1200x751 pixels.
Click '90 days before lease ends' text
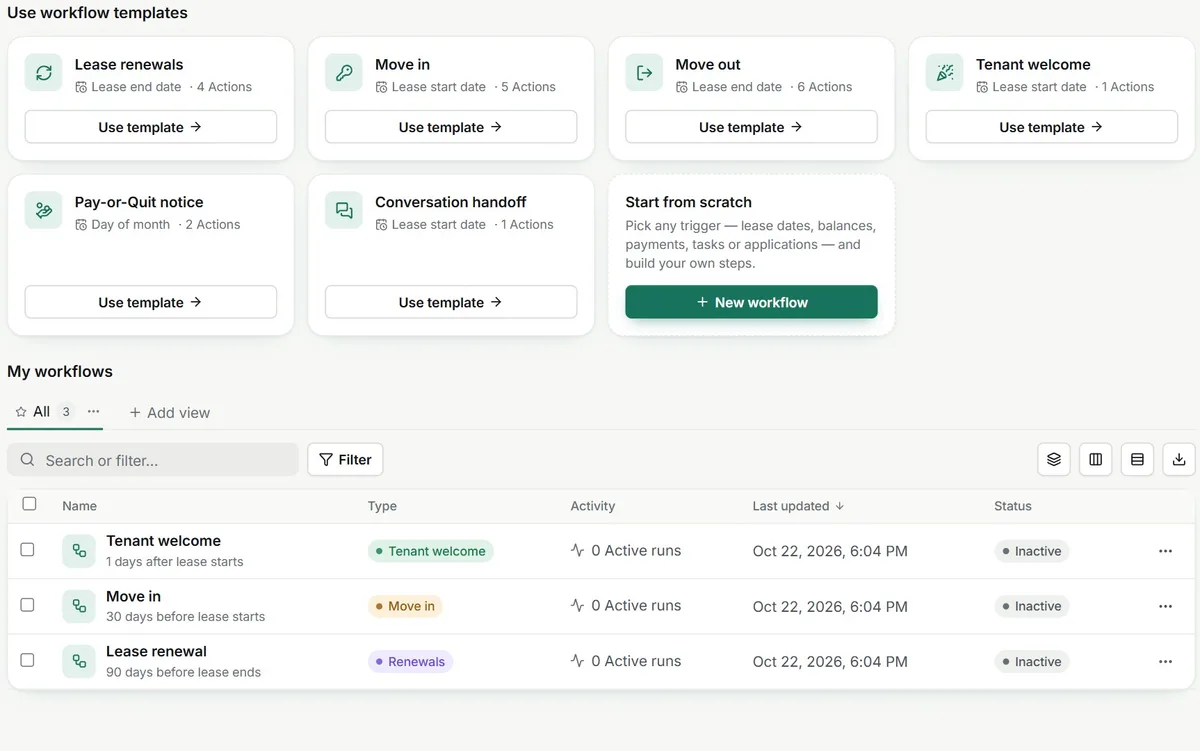coord(183,672)
